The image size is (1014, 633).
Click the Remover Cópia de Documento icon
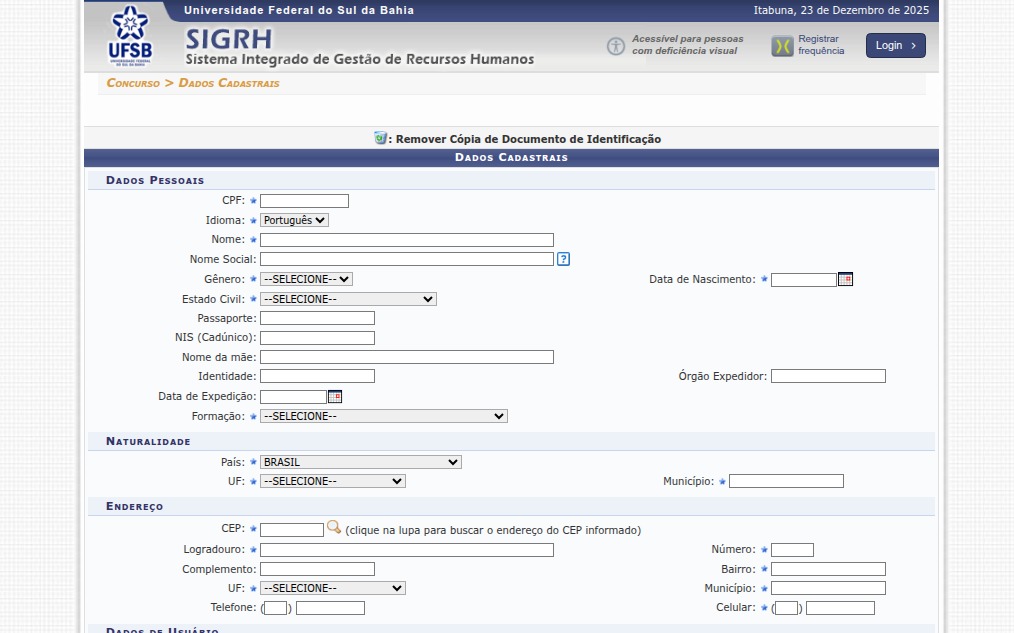point(380,138)
